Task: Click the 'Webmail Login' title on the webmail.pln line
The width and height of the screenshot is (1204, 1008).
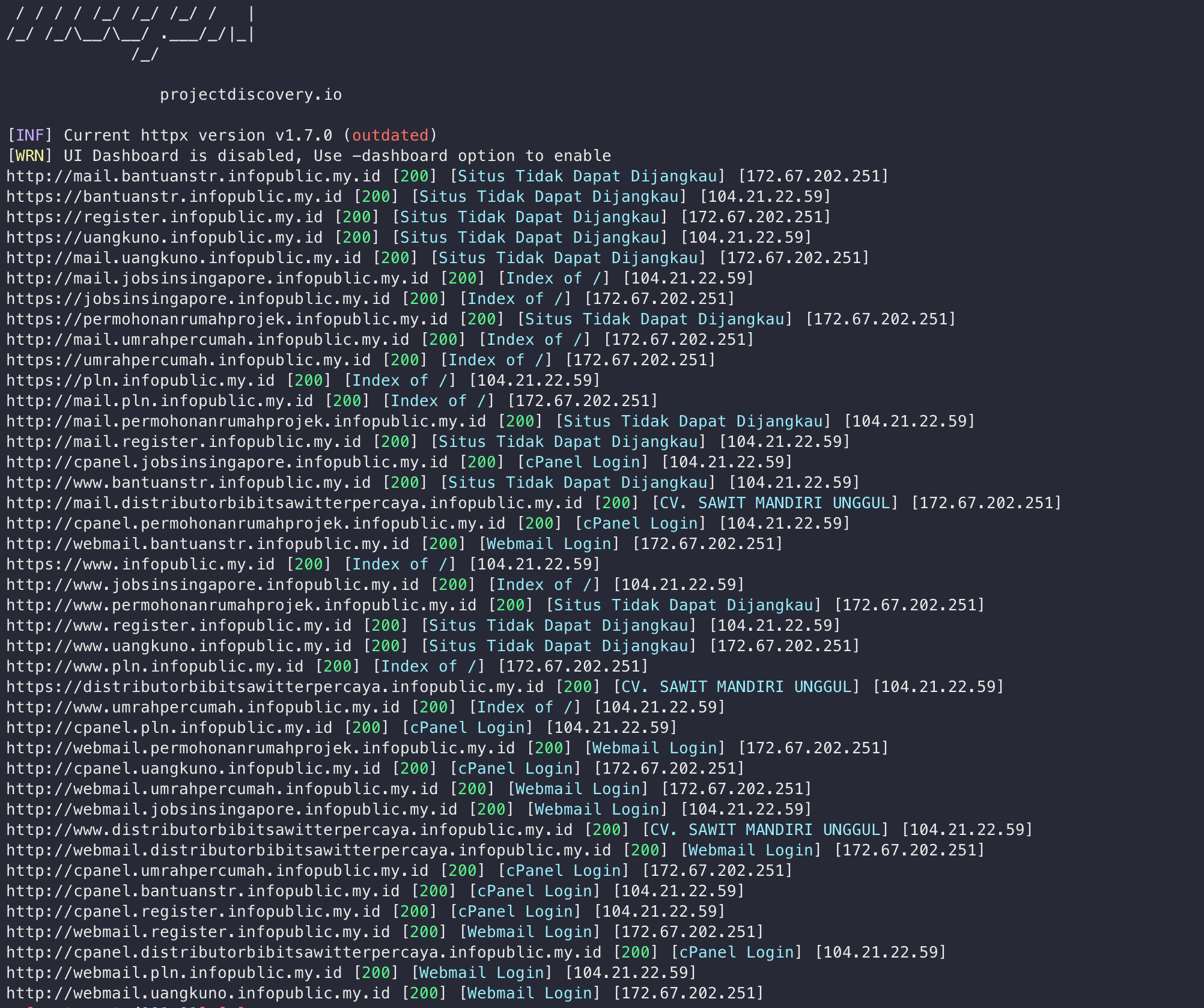Action: point(482,973)
